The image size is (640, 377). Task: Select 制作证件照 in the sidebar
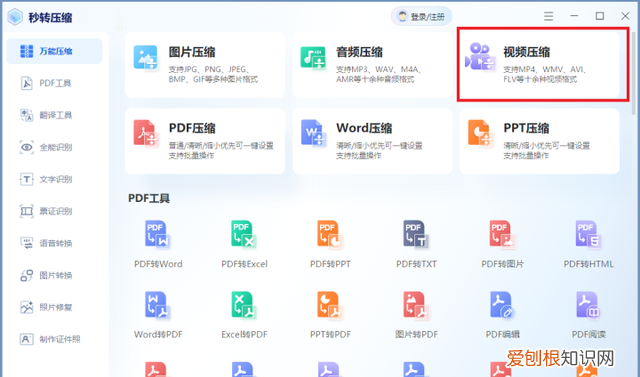pyautogui.click(x=54, y=339)
